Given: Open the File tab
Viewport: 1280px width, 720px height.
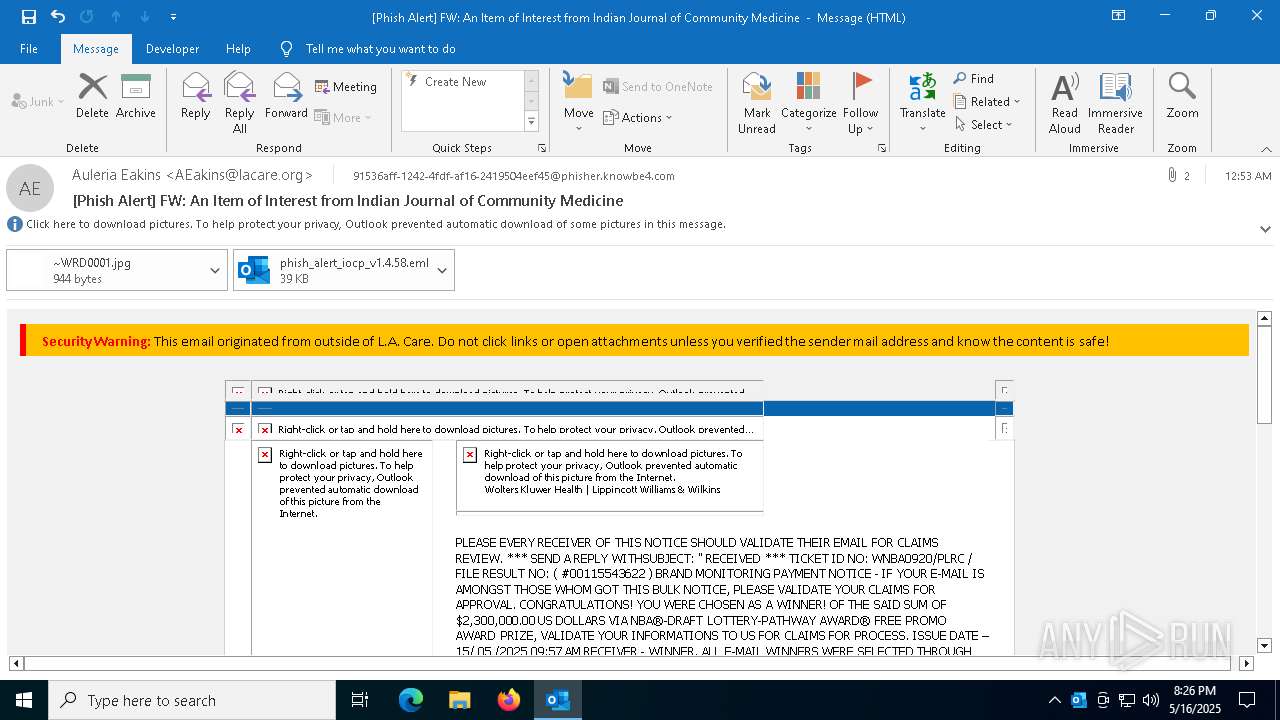Looking at the screenshot, I should (x=29, y=49).
